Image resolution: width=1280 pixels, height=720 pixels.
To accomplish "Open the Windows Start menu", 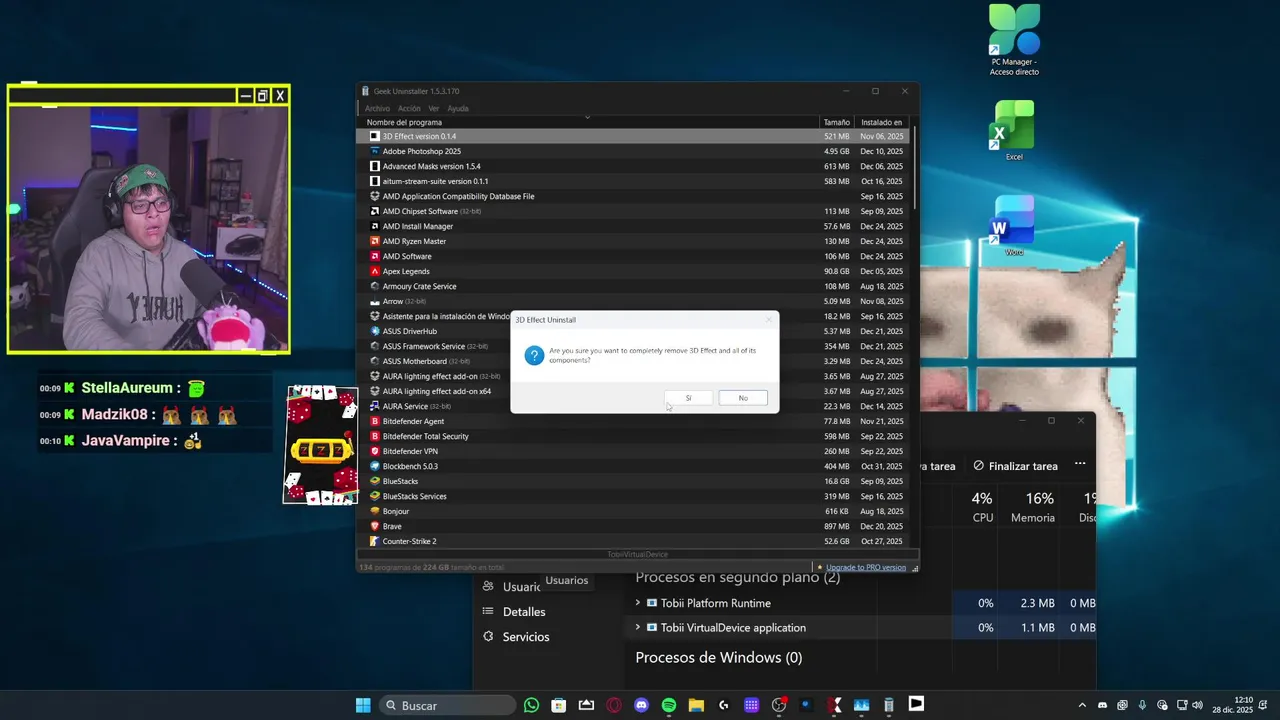I will click(363, 705).
